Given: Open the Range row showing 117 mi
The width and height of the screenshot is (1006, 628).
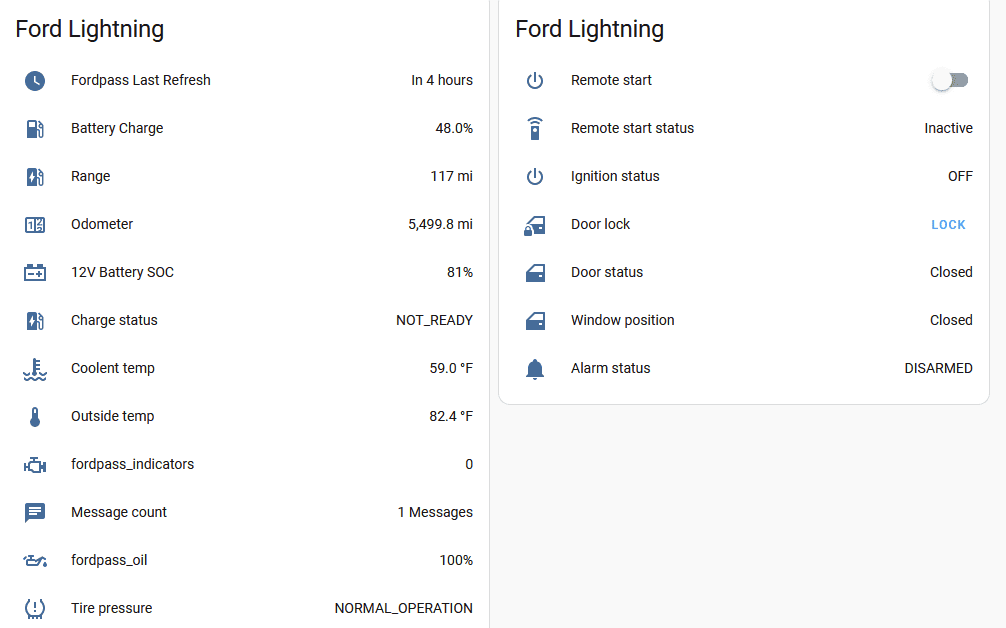Looking at the screenshot, I should click(x=91, y=177).
